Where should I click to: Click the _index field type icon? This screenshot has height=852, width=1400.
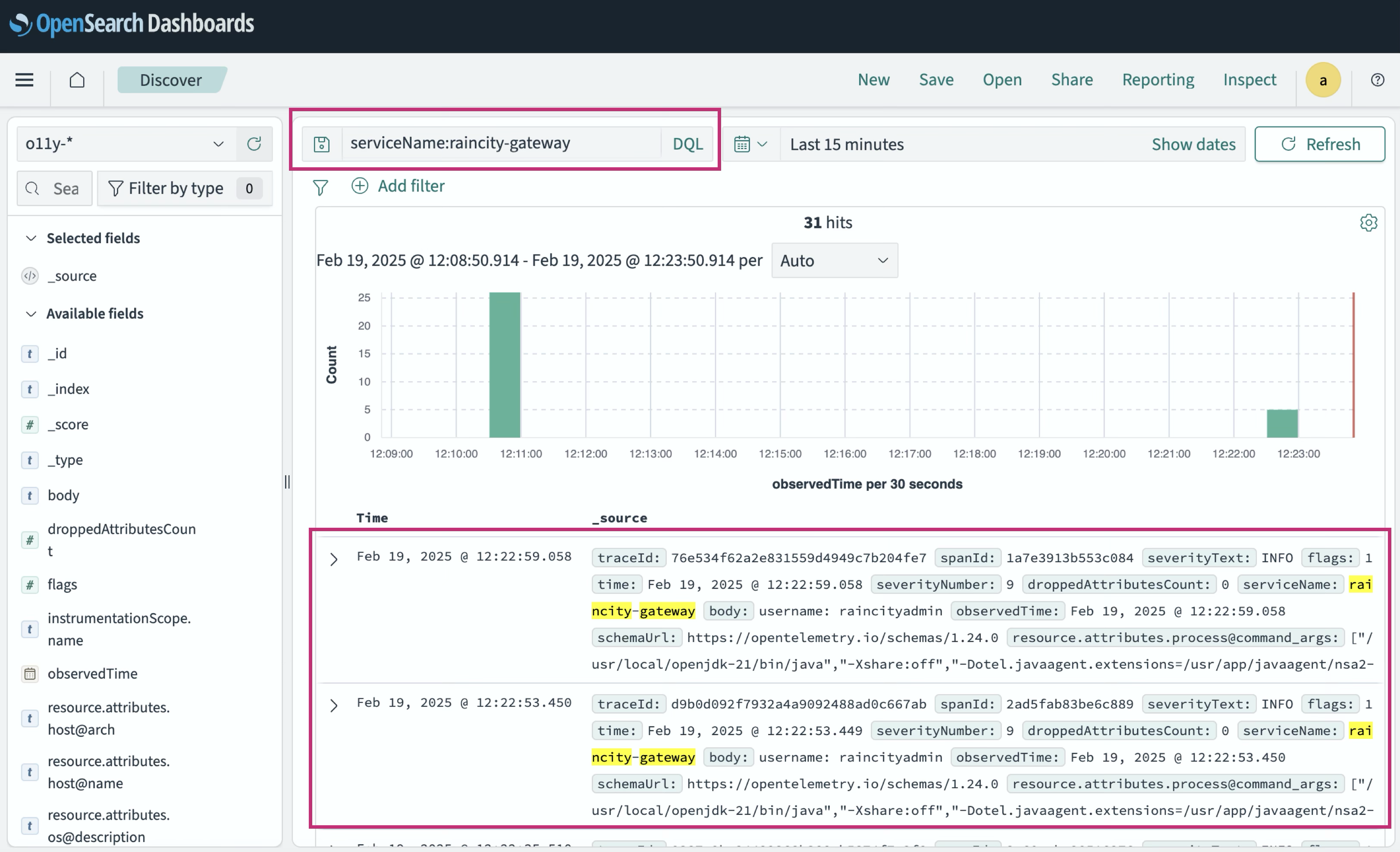pos(30,390)
